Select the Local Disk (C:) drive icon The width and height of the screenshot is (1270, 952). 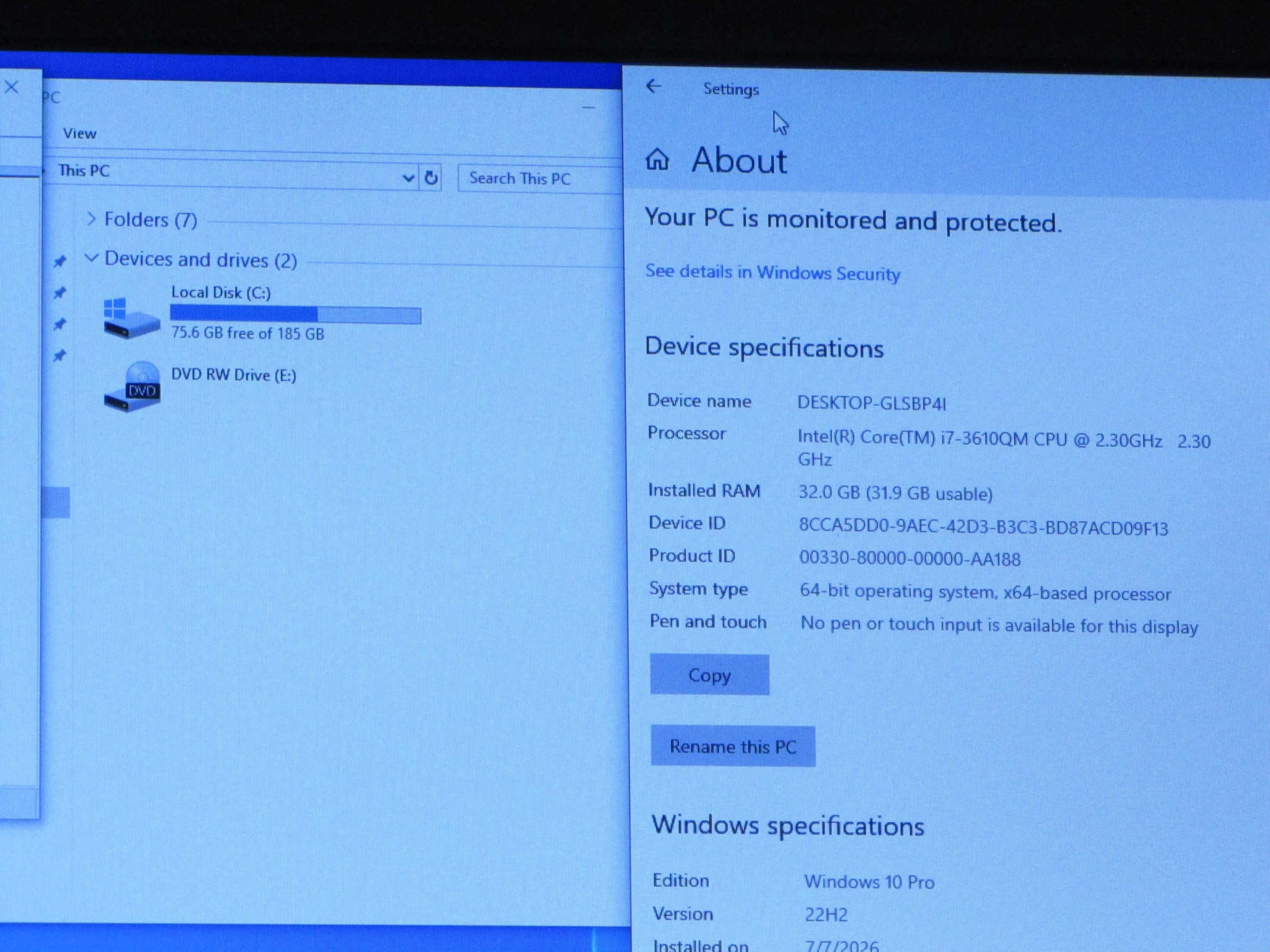pos(131,318)
